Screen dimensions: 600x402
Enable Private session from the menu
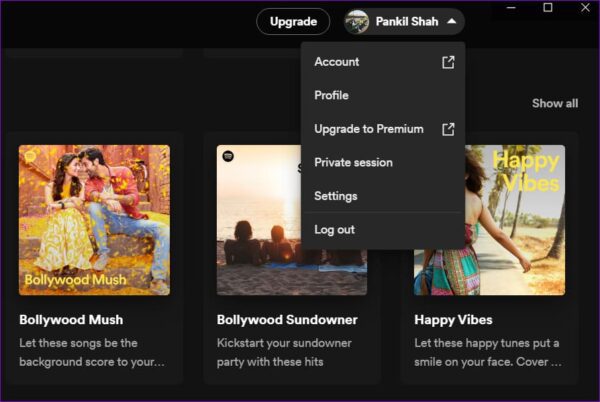point(353,162)
